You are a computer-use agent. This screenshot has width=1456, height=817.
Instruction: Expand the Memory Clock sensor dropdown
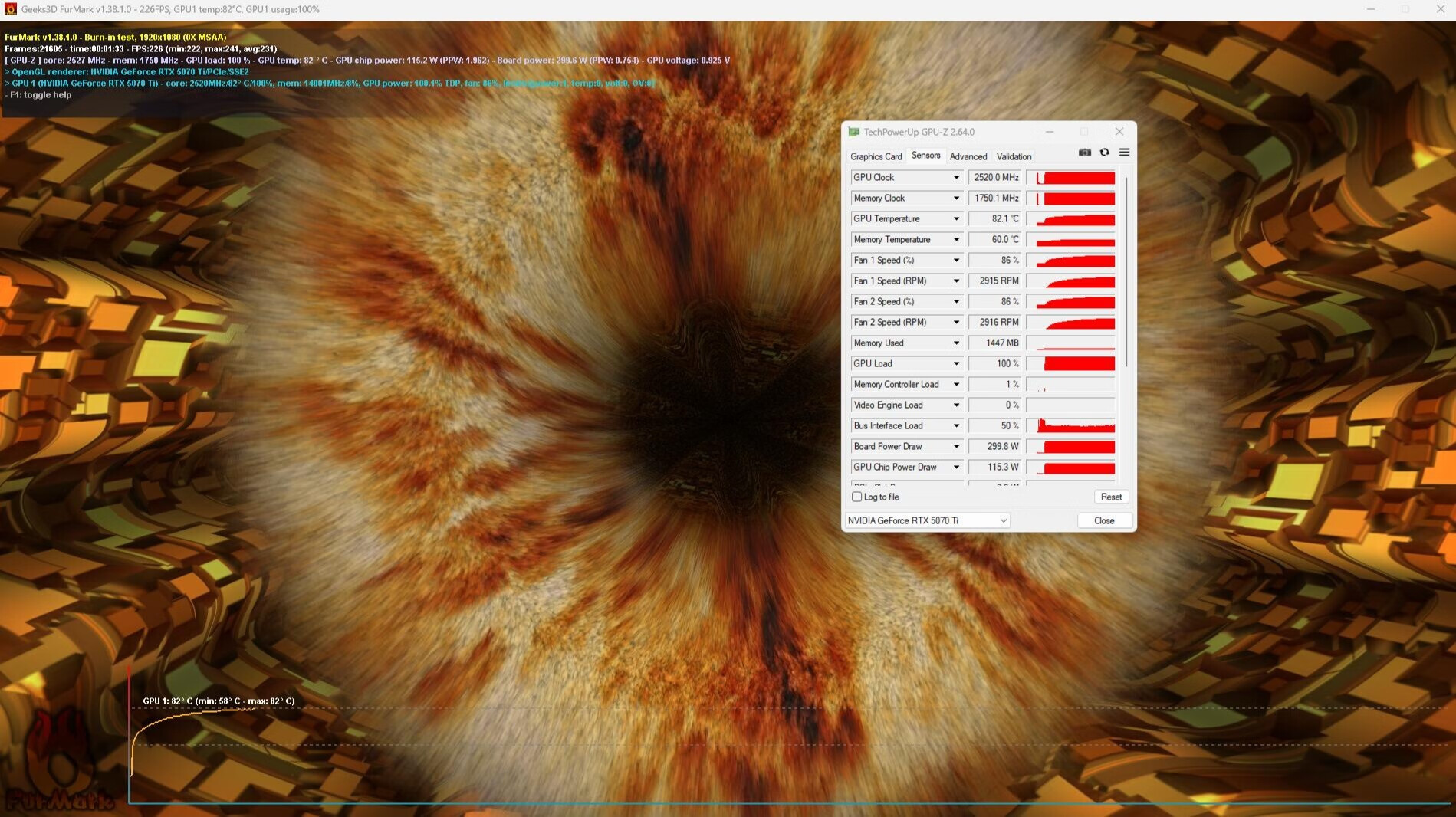point(956,198)
